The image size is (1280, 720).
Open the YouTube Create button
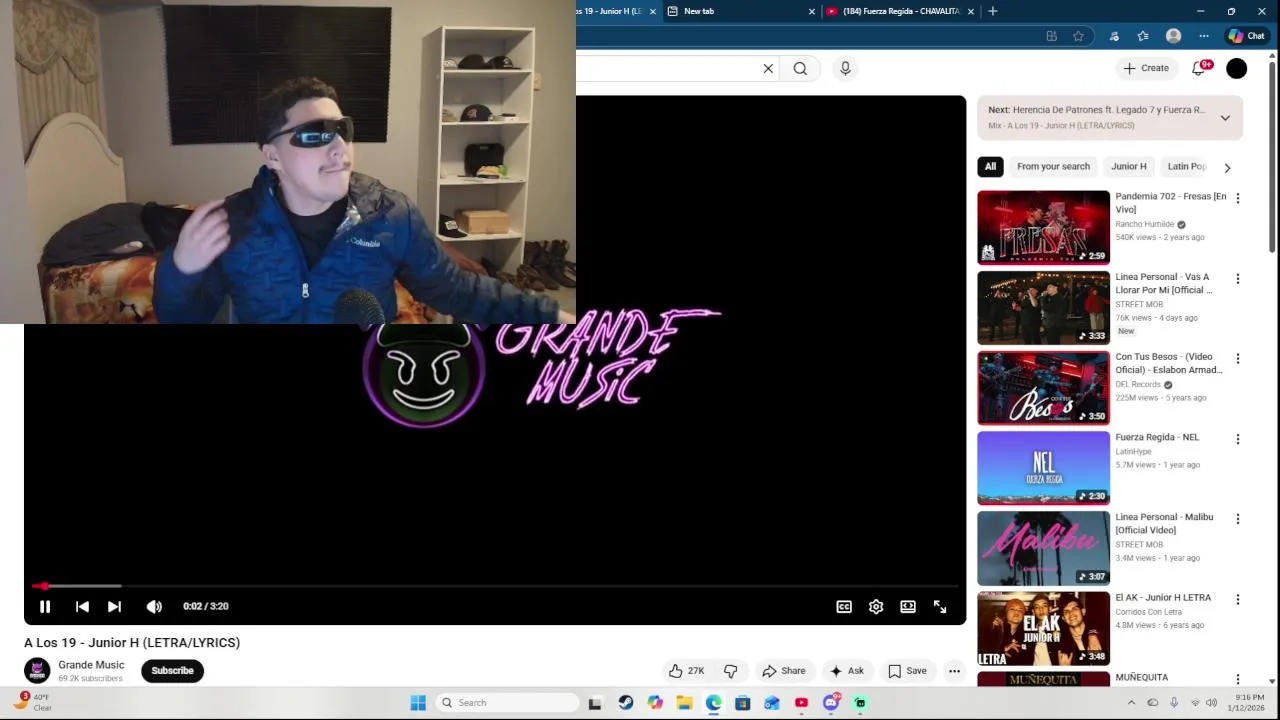[1146, 68]
